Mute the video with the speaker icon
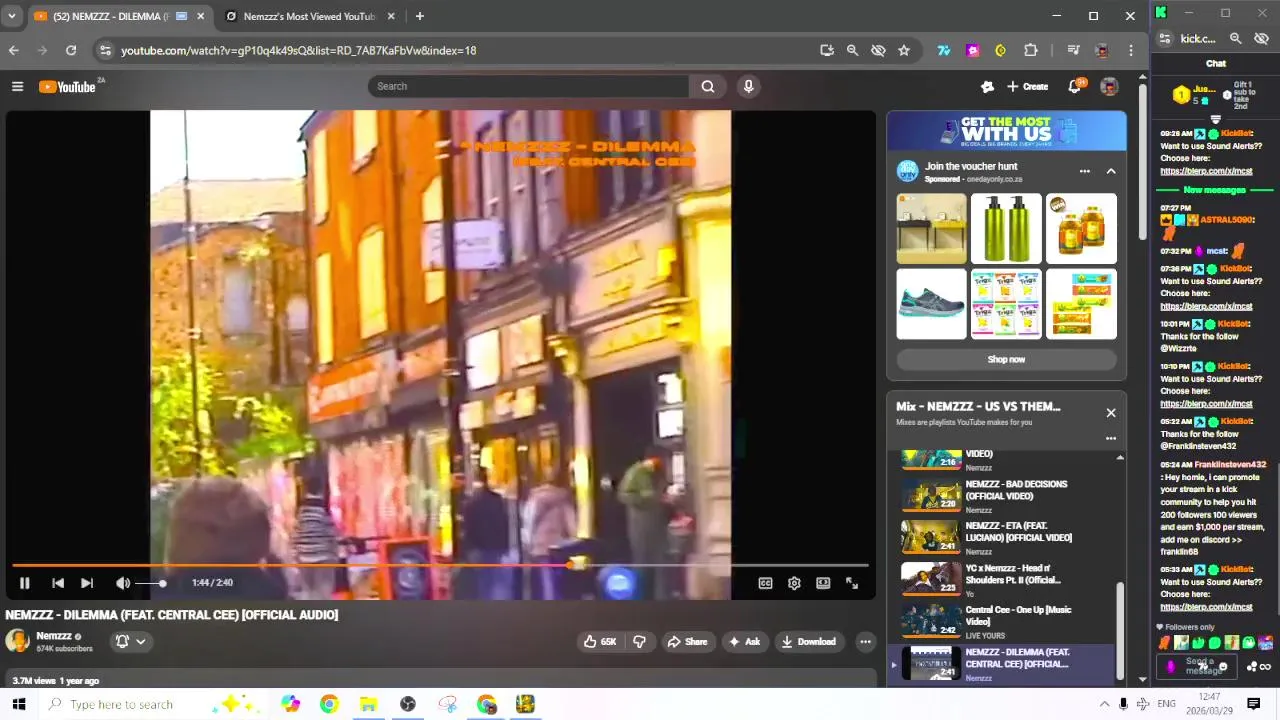 pos(122,583)
